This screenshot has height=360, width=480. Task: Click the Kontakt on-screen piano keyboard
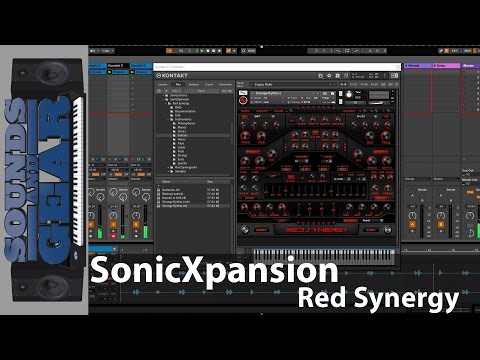pyautogui.click(x=324, y=257)
